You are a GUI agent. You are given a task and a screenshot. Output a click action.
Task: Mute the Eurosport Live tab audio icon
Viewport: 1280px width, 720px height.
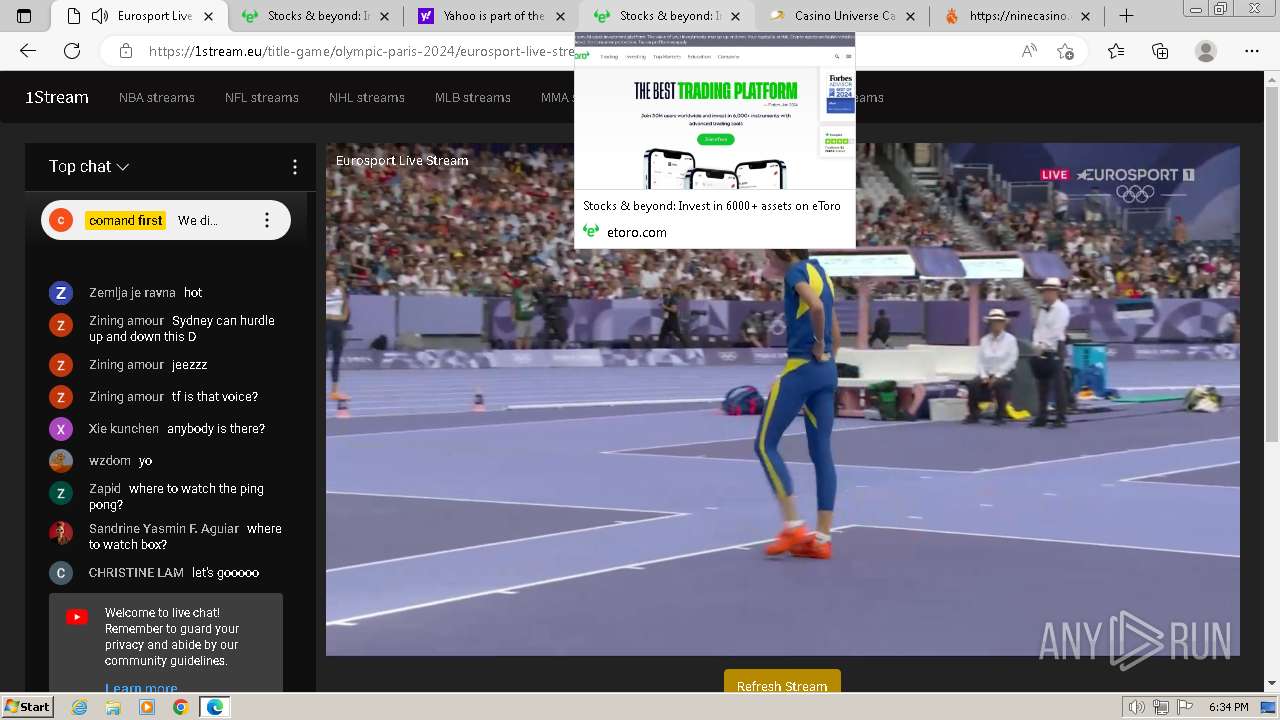[99, 16]
